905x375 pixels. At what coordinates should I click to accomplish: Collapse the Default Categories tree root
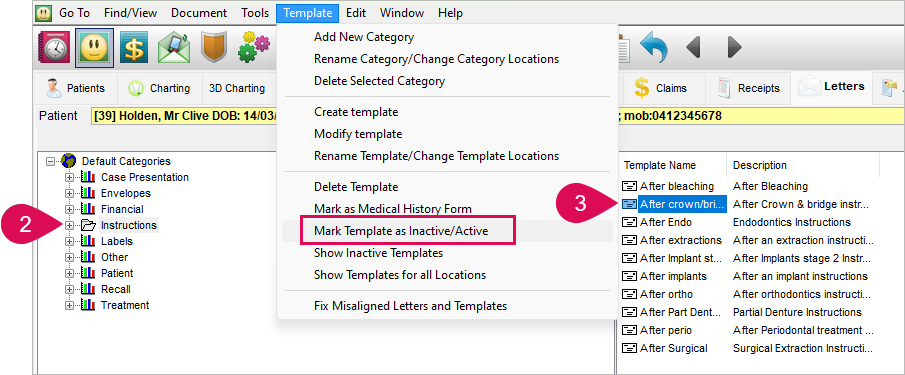pyautogui.click(x=50, y=161)
